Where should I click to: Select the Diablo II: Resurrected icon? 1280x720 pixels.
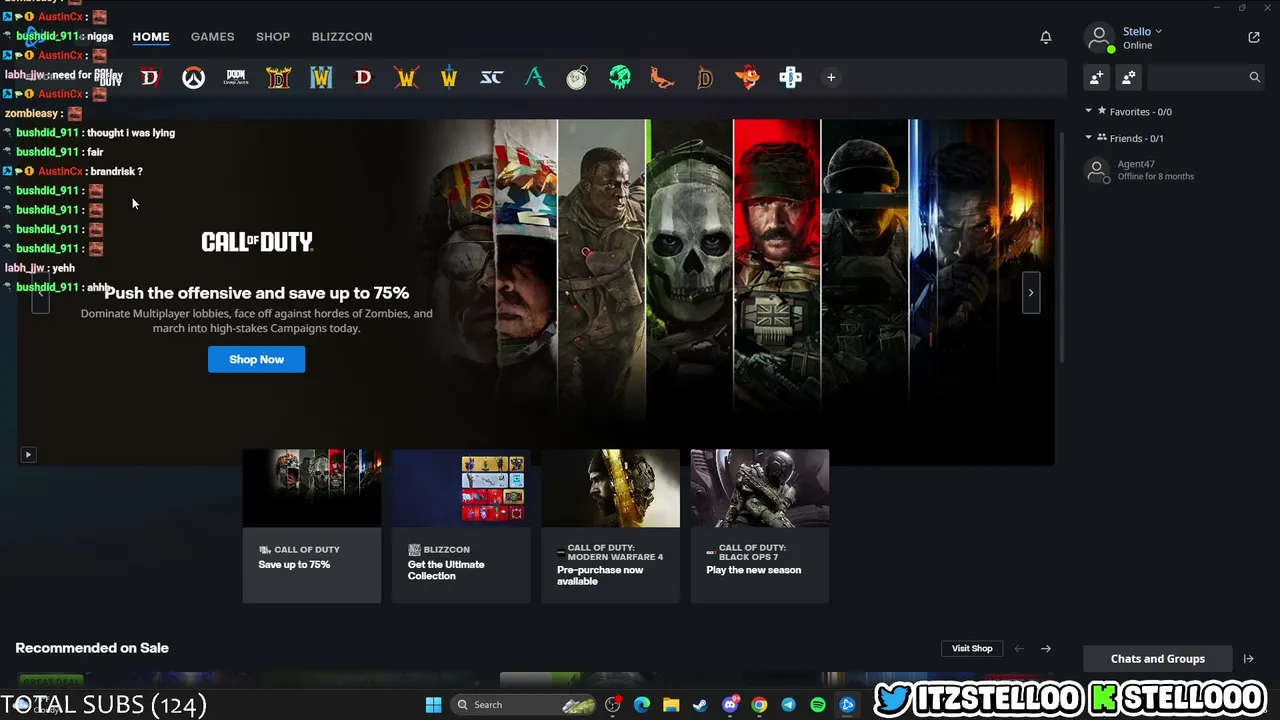pyautogui.click(x=278, y=77)
